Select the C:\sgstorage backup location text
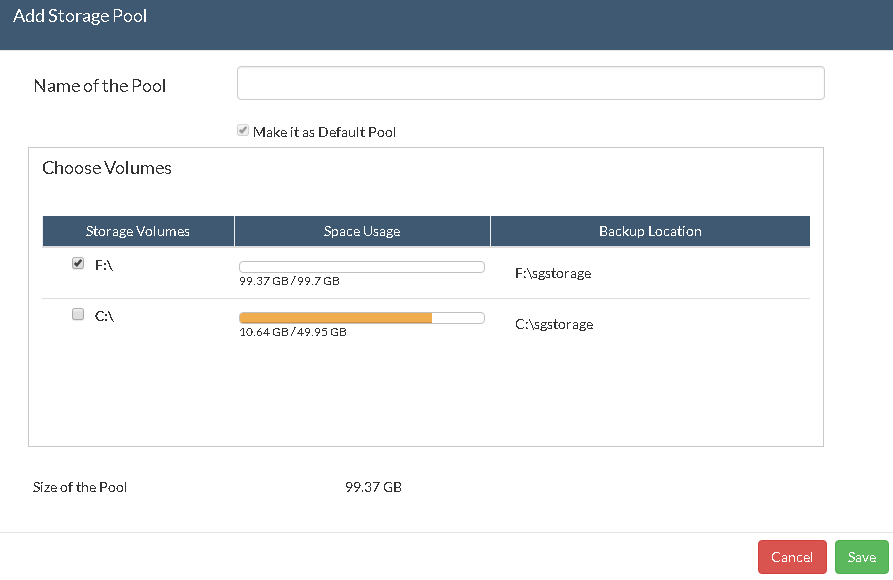 coord(554,324)
